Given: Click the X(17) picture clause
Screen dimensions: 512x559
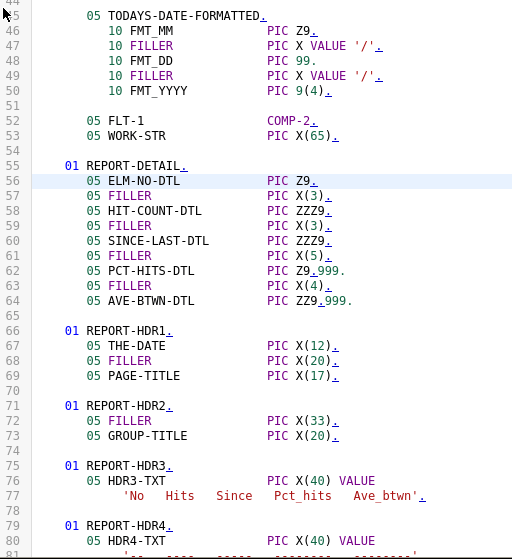Looking at the screenshot, I should click(313, 376).
